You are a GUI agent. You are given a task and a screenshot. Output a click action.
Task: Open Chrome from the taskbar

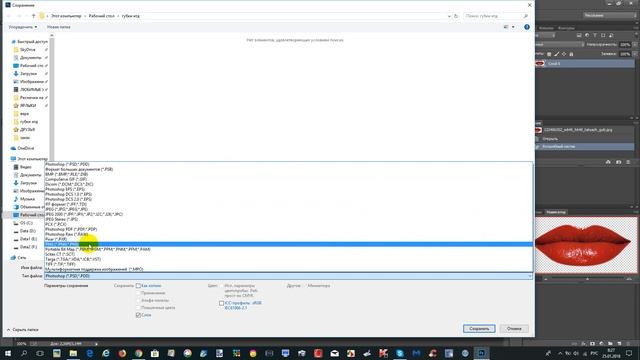pyautogui.click(x=138, y=353)
